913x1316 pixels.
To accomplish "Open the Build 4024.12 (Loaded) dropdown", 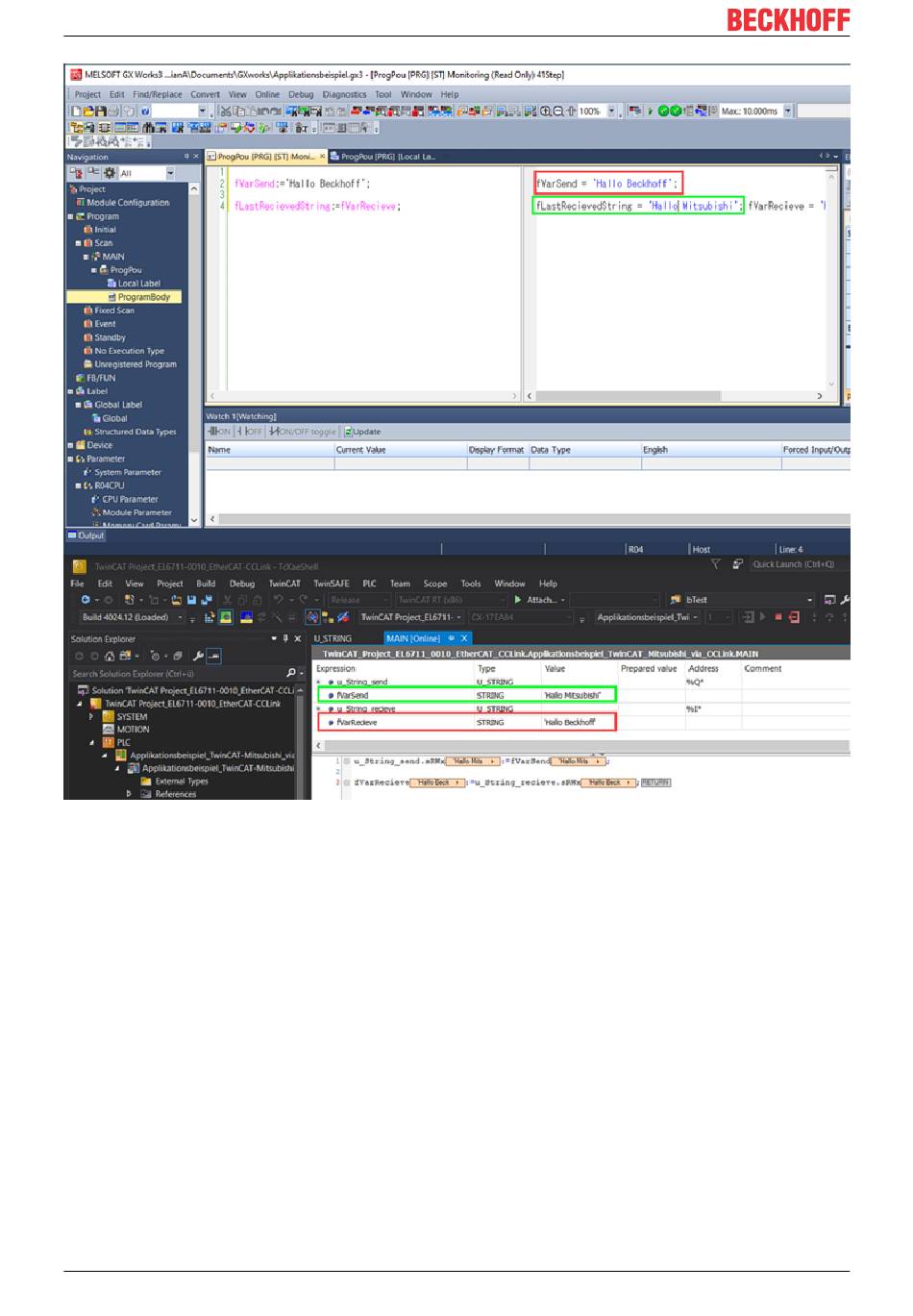I will (x=181, y=617).
